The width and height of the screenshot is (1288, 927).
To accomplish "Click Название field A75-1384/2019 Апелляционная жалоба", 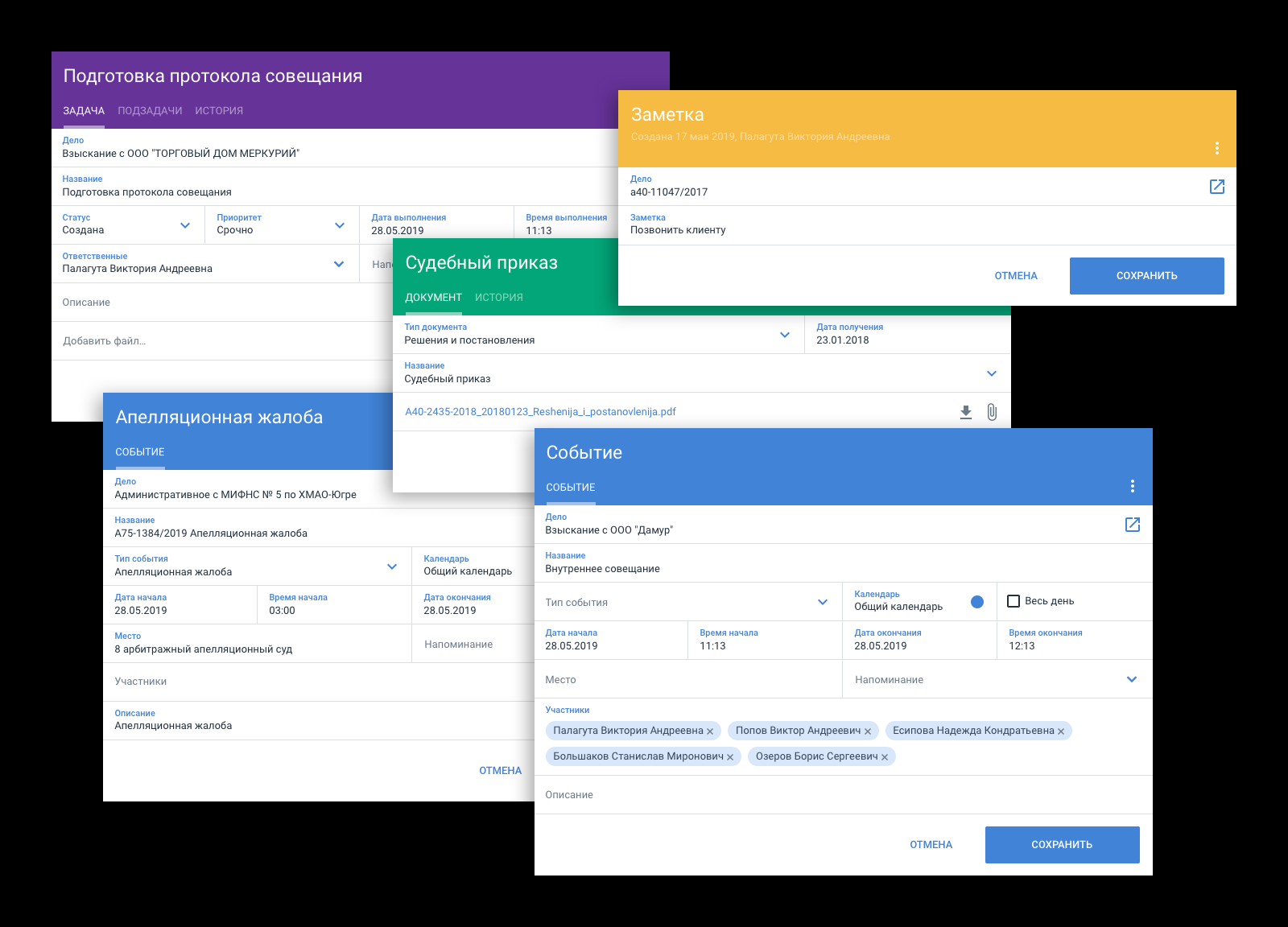I will pyautogui.click(x=319, y=528).
